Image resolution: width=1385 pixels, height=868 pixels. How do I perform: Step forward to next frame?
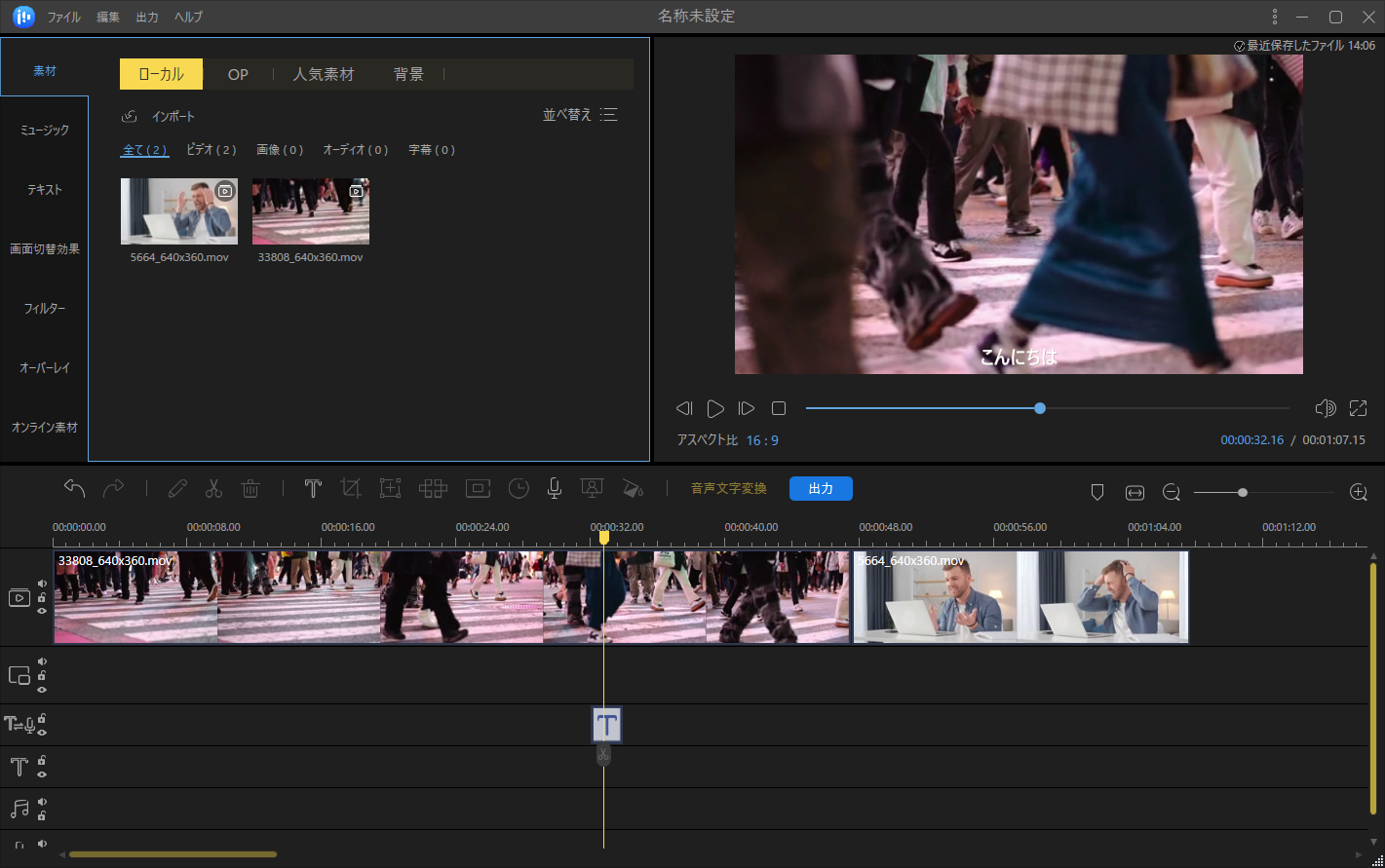click(747, 408)
